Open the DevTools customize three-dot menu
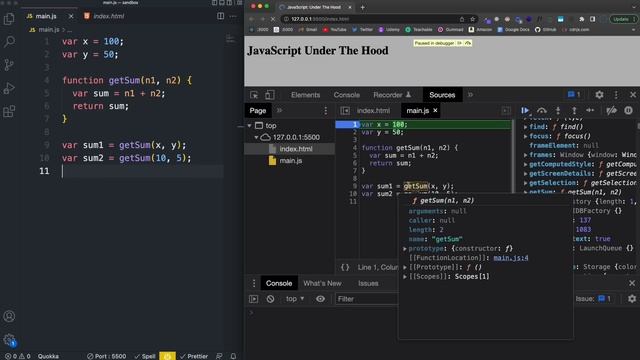Viewport: 640px width, 360px height. click(616, 95)
